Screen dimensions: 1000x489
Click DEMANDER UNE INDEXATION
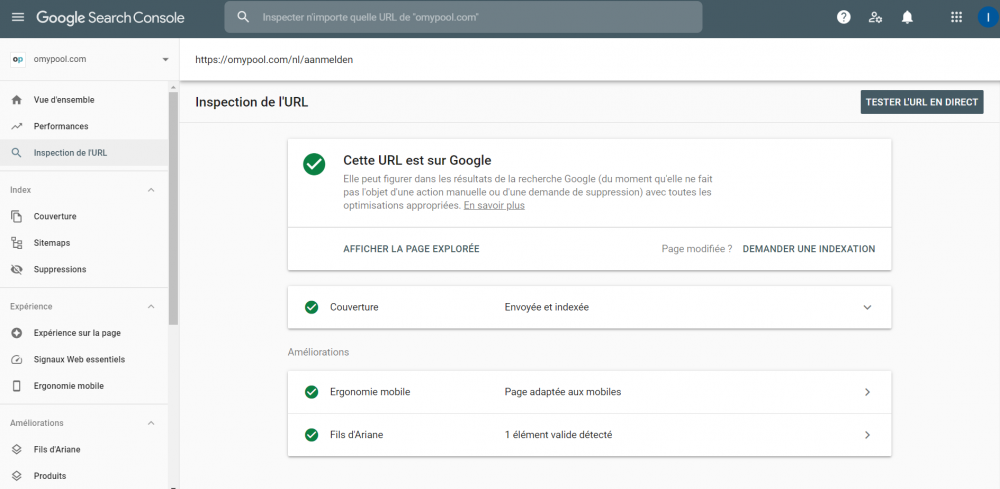pyautogui.click(x=808, y=249)
